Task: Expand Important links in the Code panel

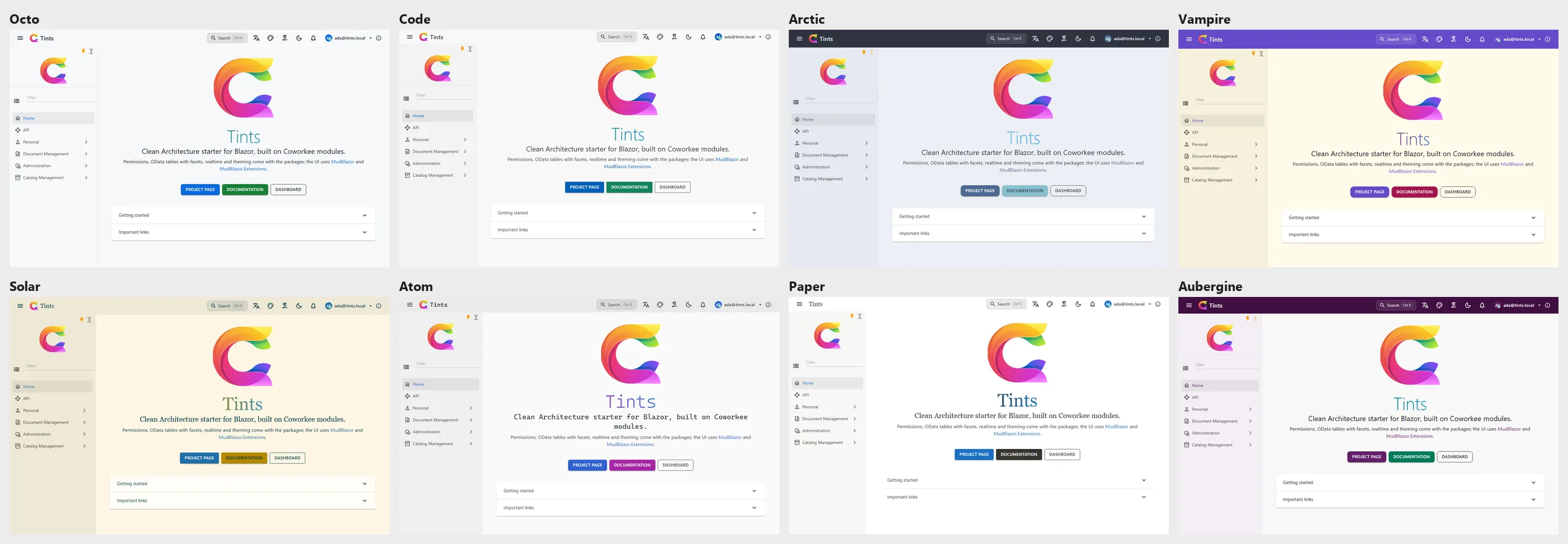Action: 628,230
